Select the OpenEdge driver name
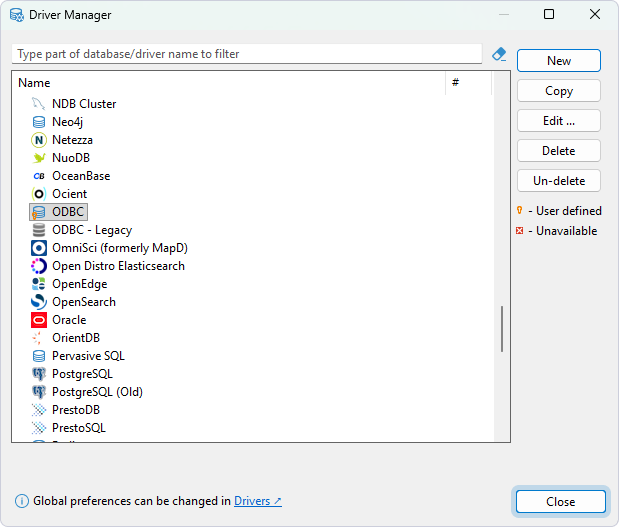The height and width of the screenshot is (527, 619). tap(80, 284)
